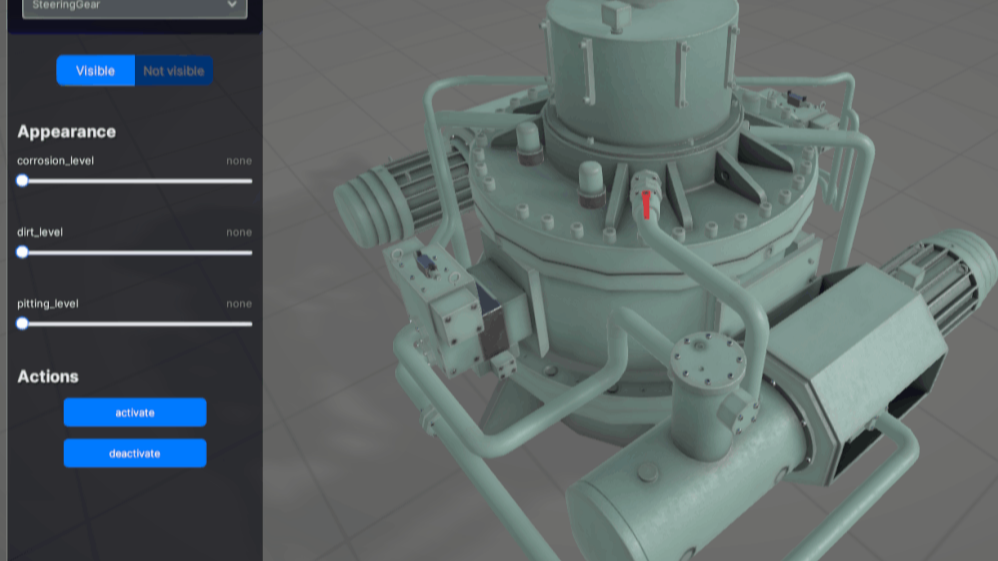Click the dirt_level slider handle
This screenshot has width=998, height=561.
click(22, 252)
